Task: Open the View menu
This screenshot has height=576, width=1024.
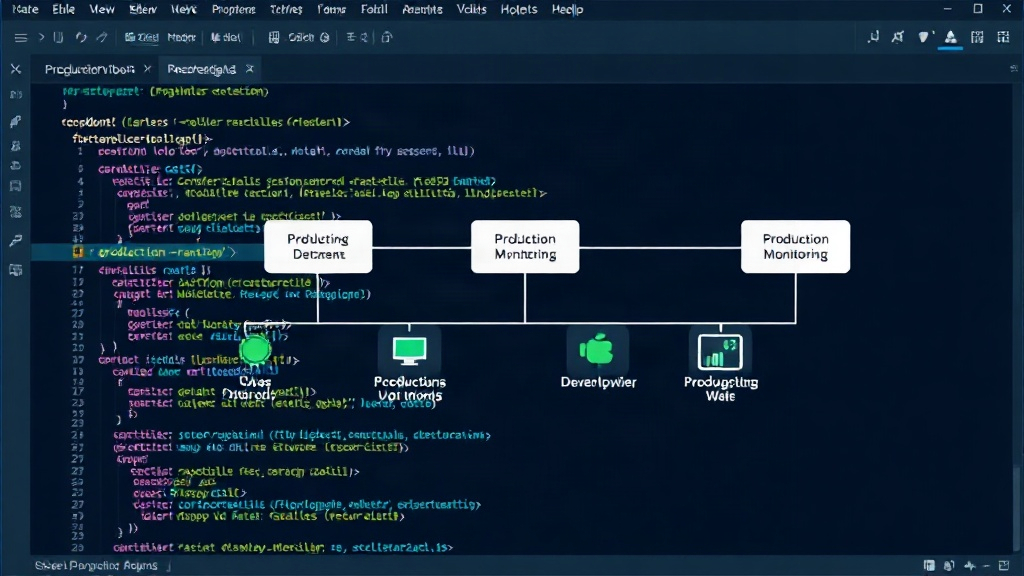Action: (102, 9)
